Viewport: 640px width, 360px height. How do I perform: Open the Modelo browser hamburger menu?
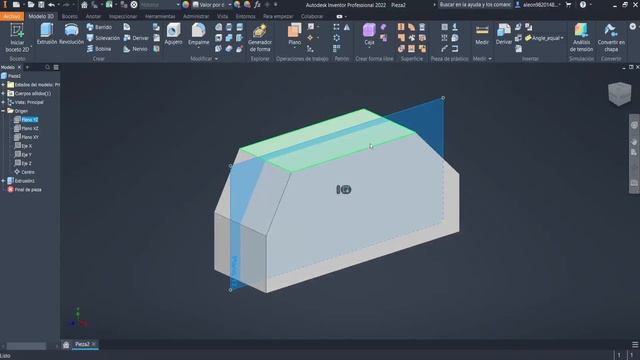(56, 67)
